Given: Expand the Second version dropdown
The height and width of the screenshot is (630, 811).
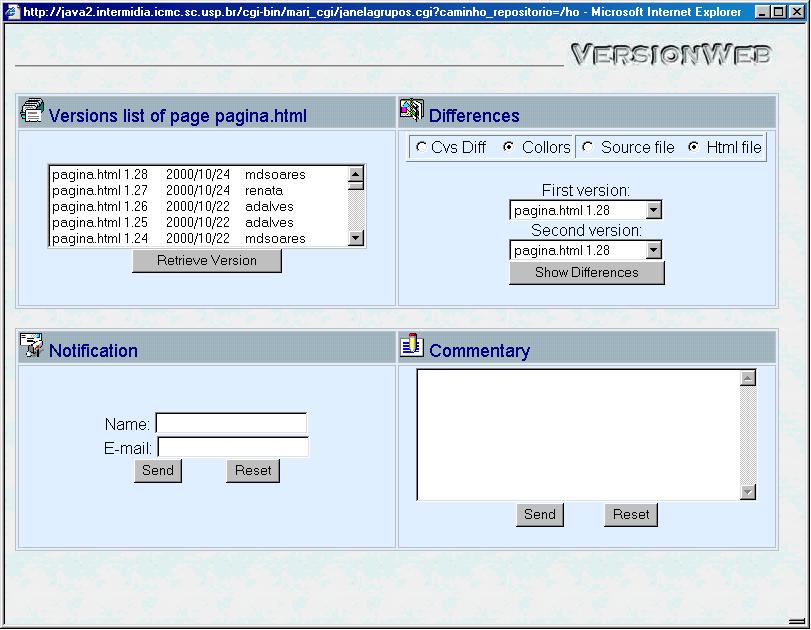Looking at the screenshot, I should 653,250.
